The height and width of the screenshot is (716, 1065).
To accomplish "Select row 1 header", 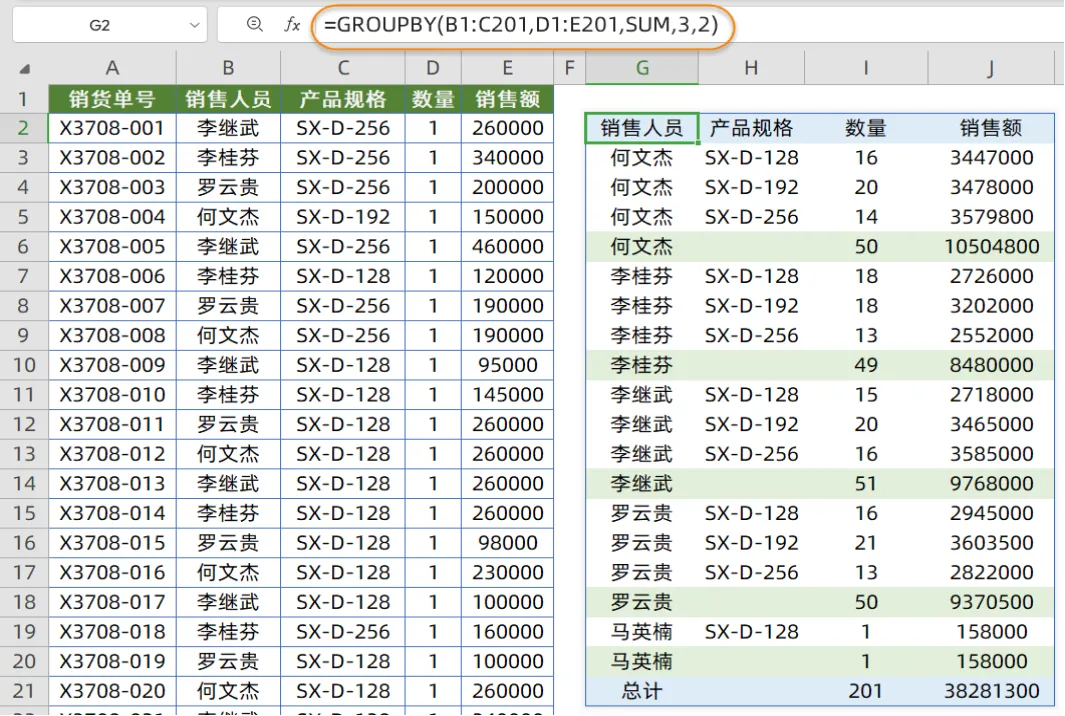I will click(23, 99).
